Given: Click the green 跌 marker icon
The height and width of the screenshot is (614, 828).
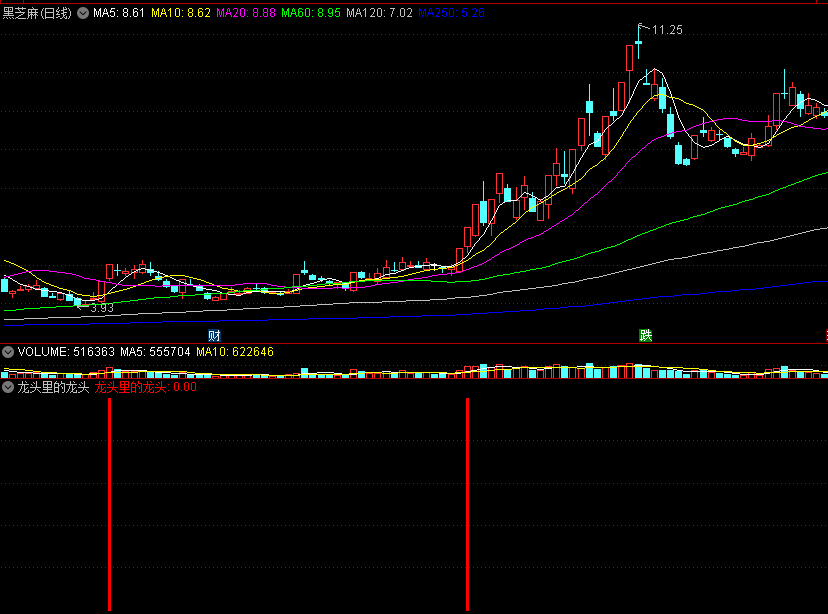Looking at the screenshot, I should [645, 336].
